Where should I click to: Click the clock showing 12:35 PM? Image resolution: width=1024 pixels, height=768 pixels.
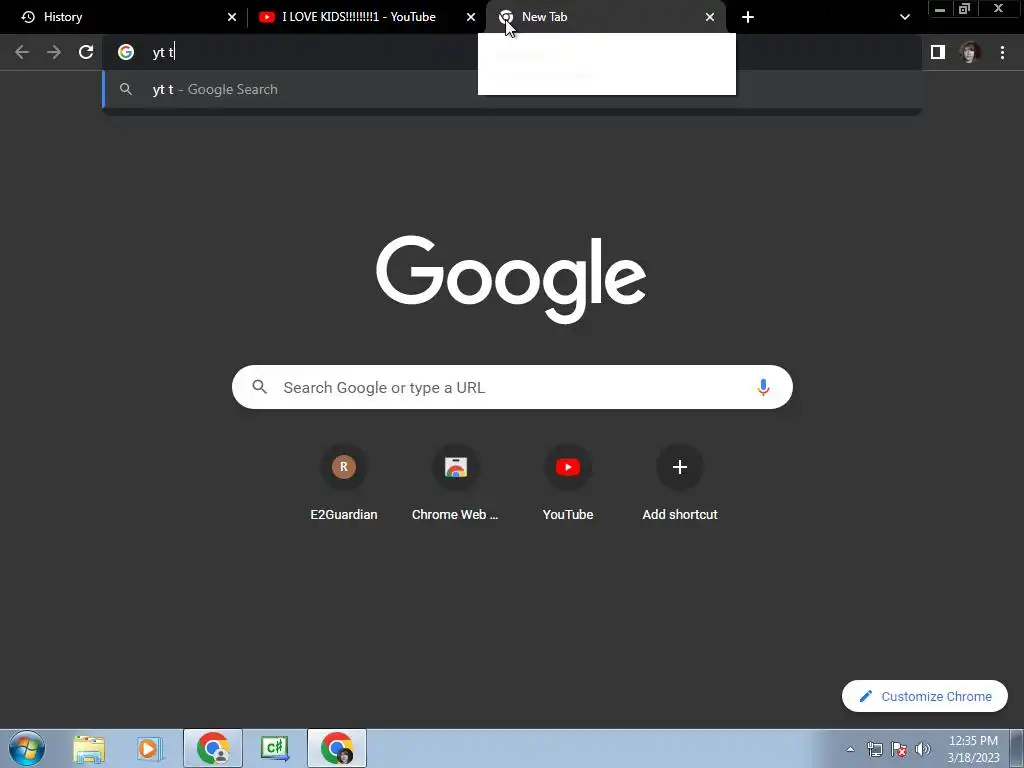click(973, 749)
